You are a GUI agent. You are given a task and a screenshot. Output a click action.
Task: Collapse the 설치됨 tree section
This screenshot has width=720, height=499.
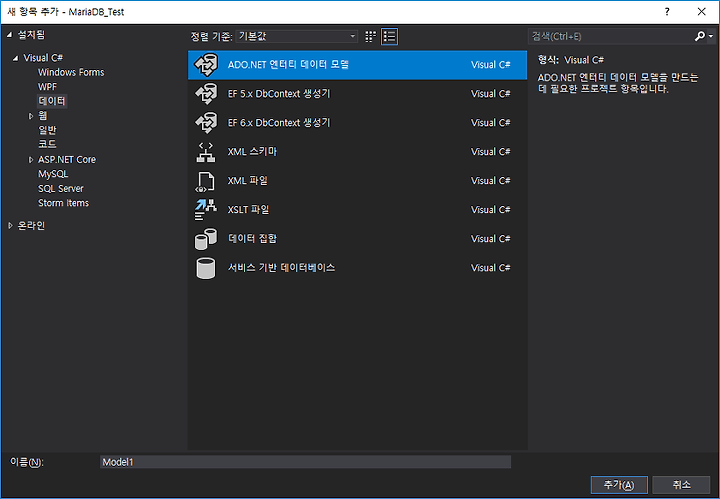click(10, 35)
